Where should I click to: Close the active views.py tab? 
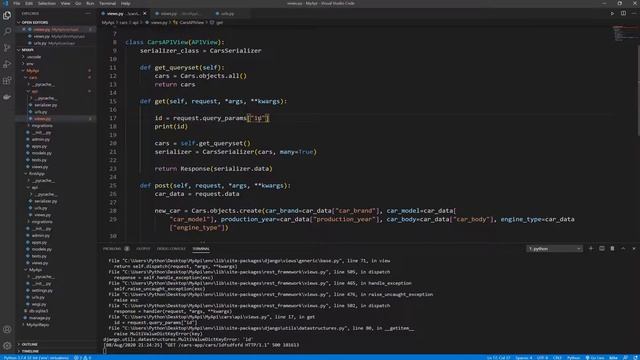[144, 13]
